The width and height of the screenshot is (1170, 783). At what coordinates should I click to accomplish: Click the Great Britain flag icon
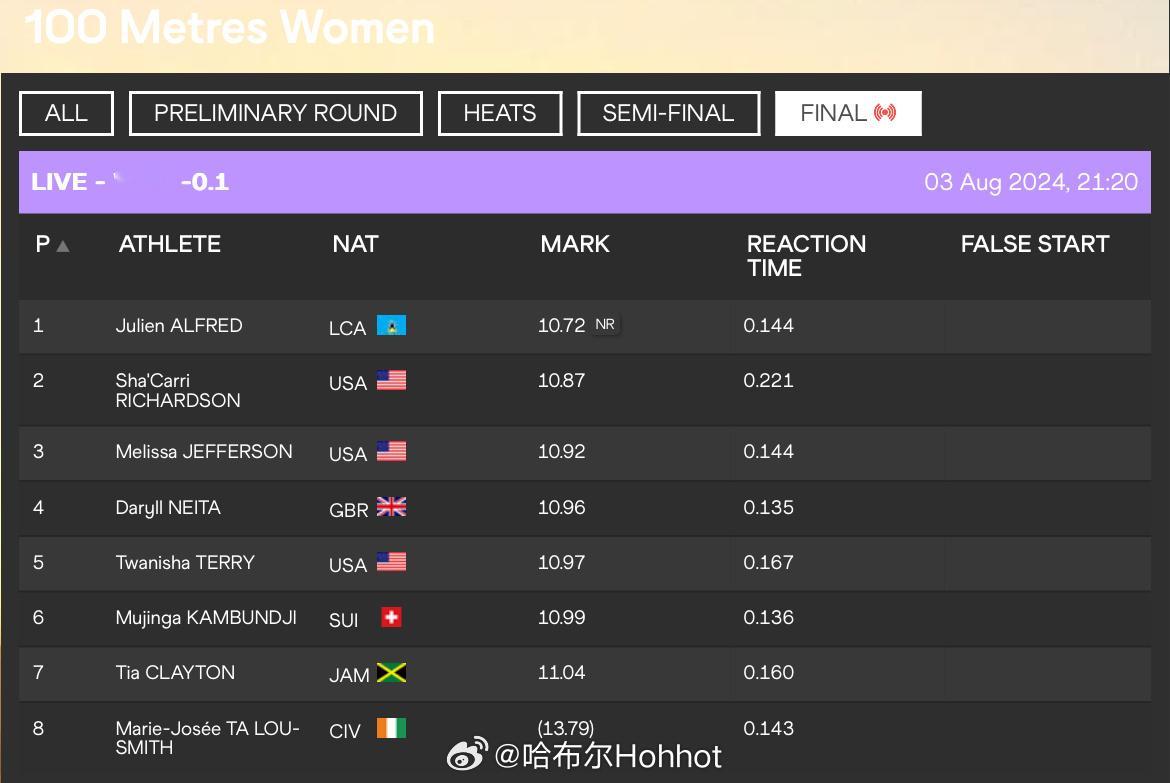point(391,507)
